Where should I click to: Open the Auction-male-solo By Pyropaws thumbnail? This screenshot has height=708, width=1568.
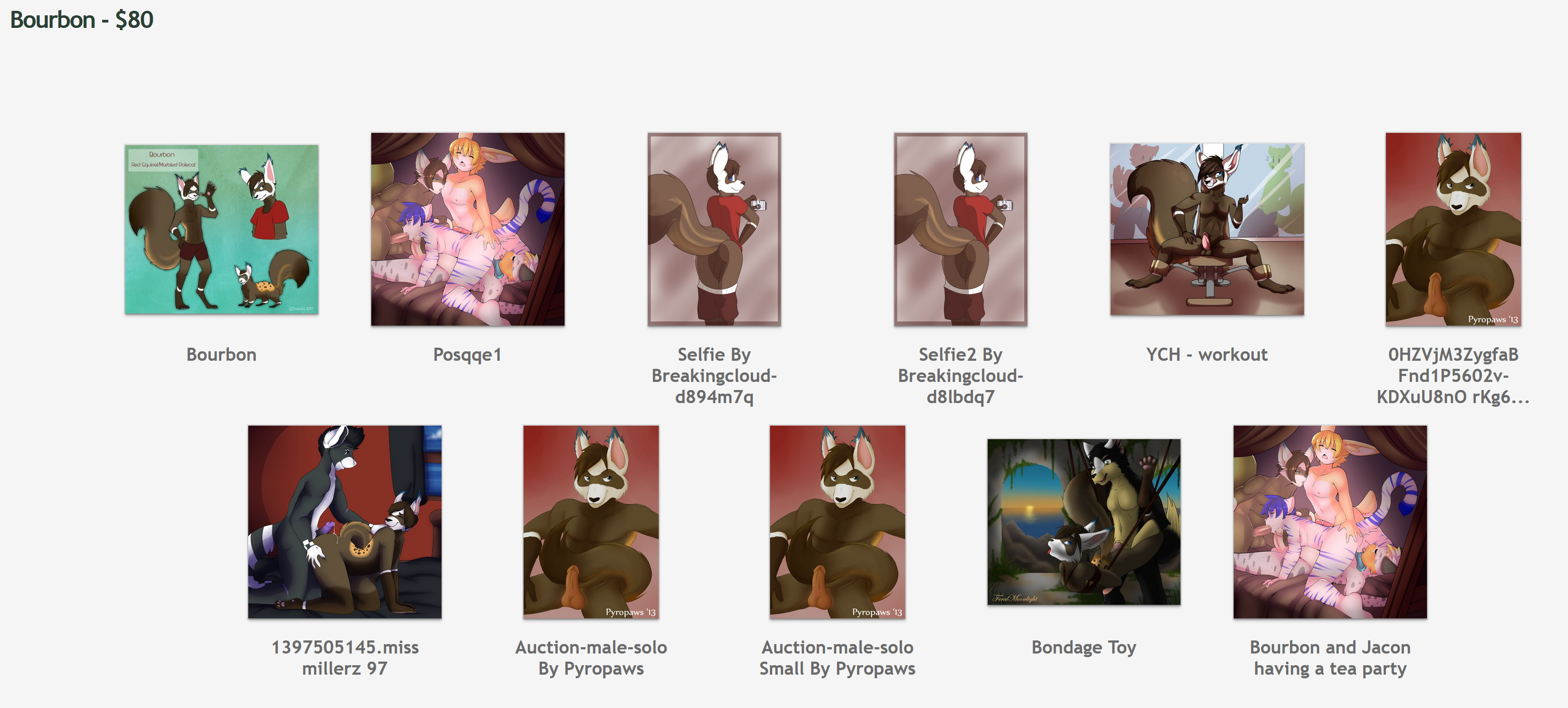(x=591, y=522)
